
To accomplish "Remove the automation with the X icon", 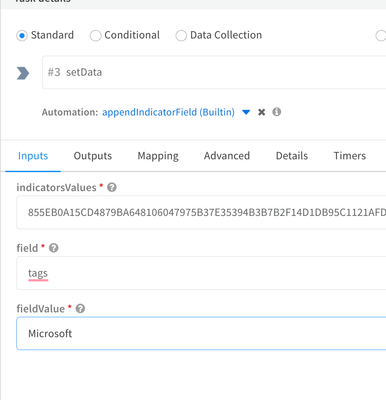I will (x=262, y=112).
